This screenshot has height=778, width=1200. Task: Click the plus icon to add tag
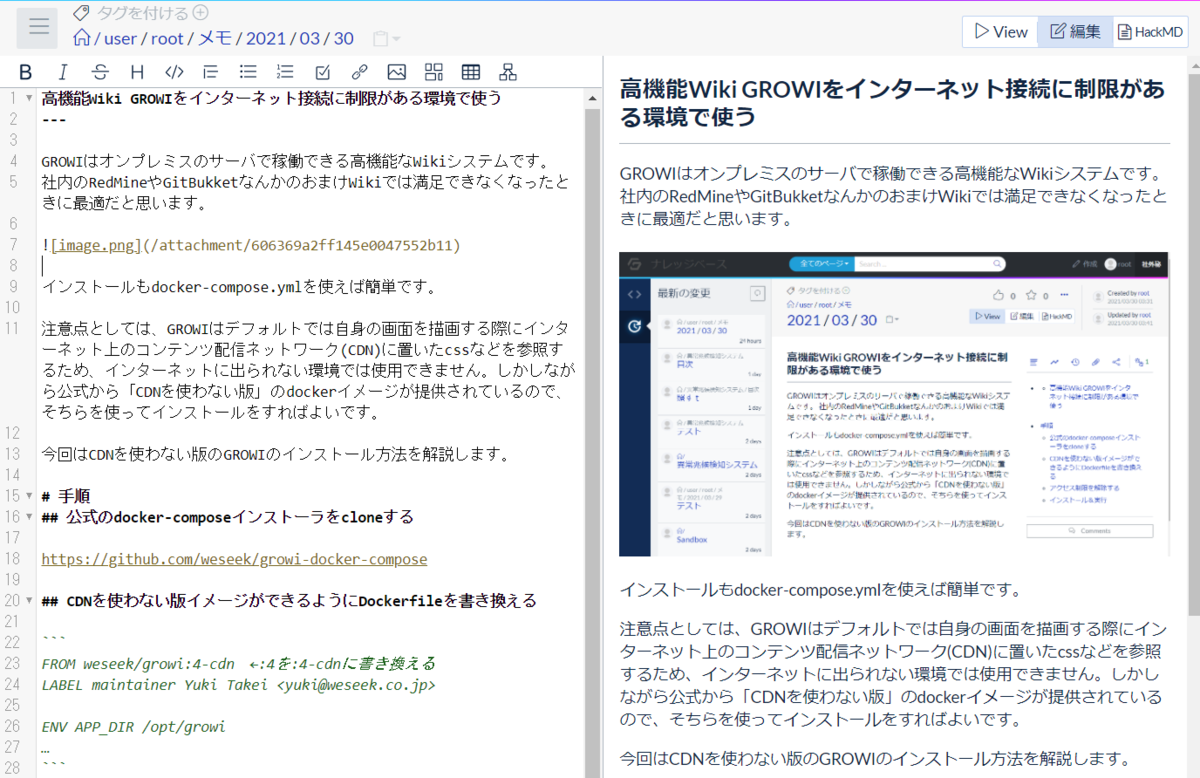point(200,13)
